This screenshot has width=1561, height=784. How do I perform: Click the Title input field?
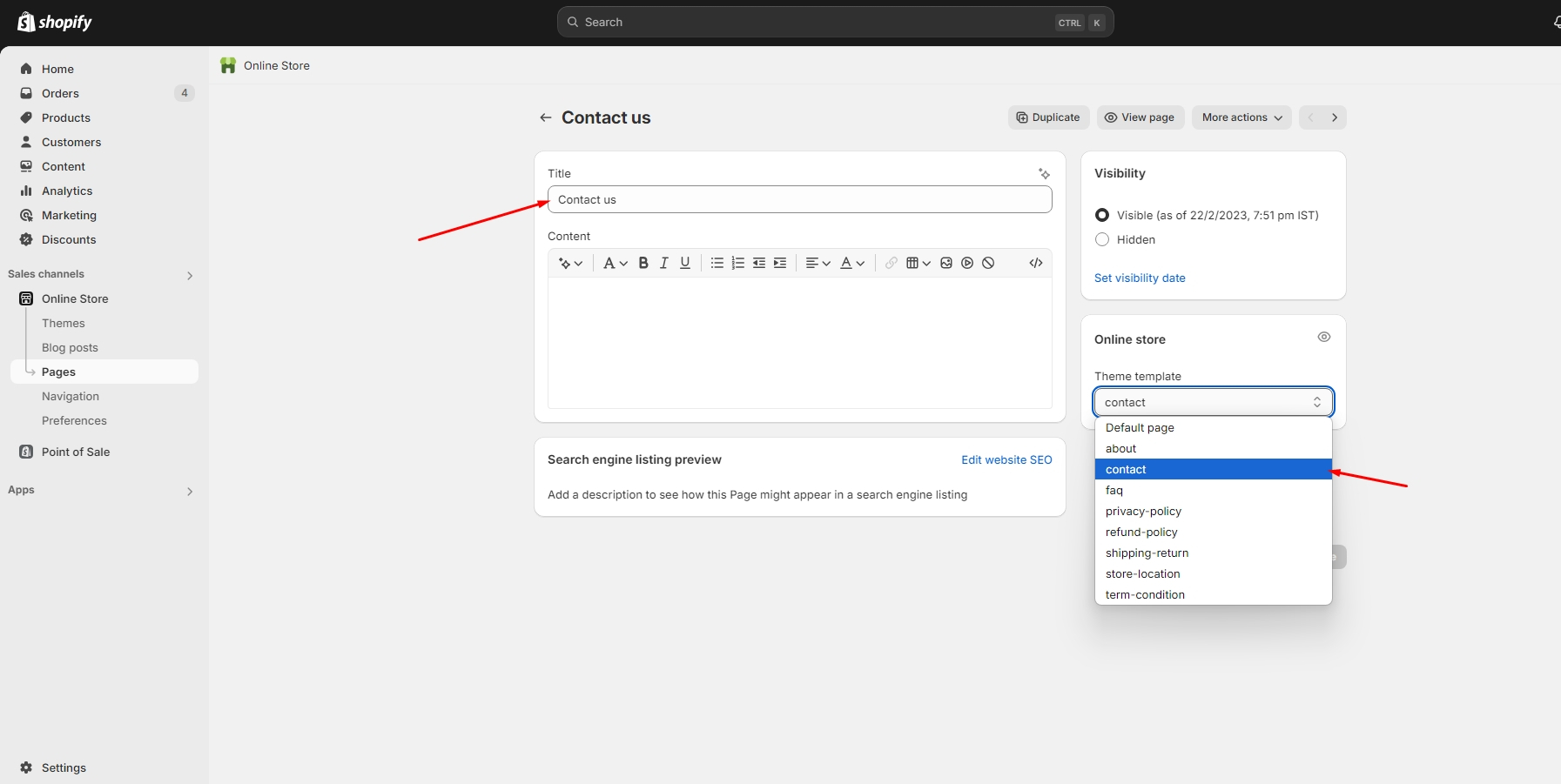pyautogui.click(x=799, y=199)
